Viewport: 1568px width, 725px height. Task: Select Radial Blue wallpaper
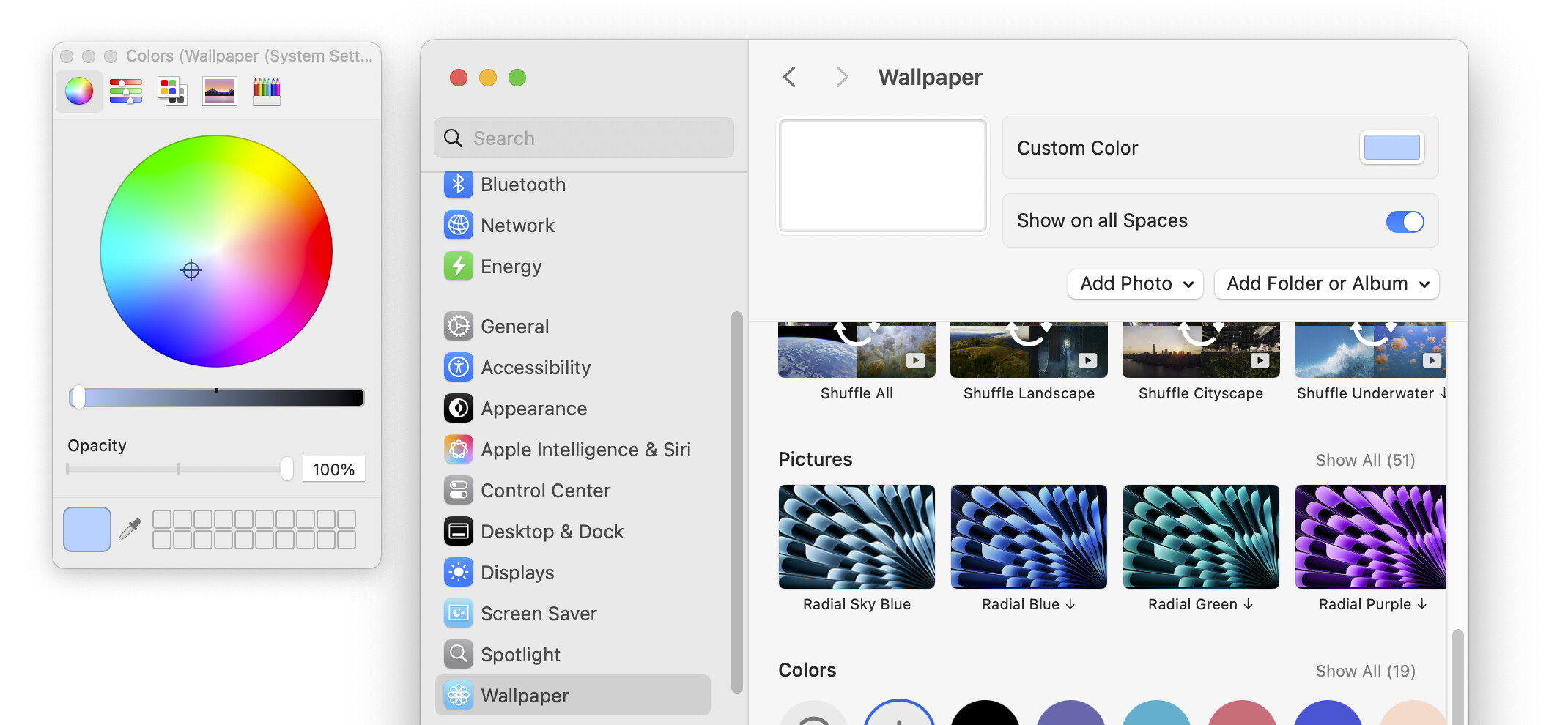tap(1029, 536)
